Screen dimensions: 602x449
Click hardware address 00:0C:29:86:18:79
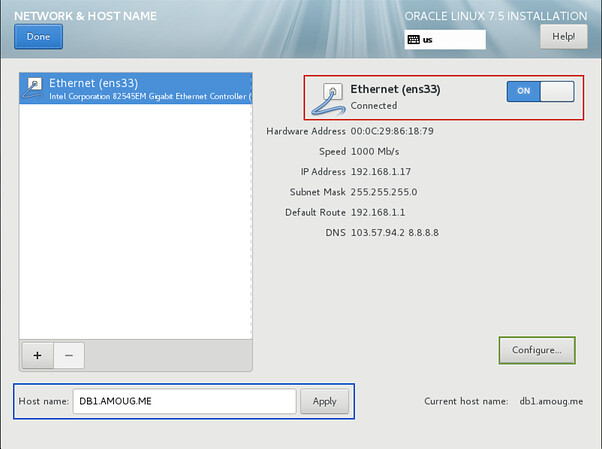(392, 131)
